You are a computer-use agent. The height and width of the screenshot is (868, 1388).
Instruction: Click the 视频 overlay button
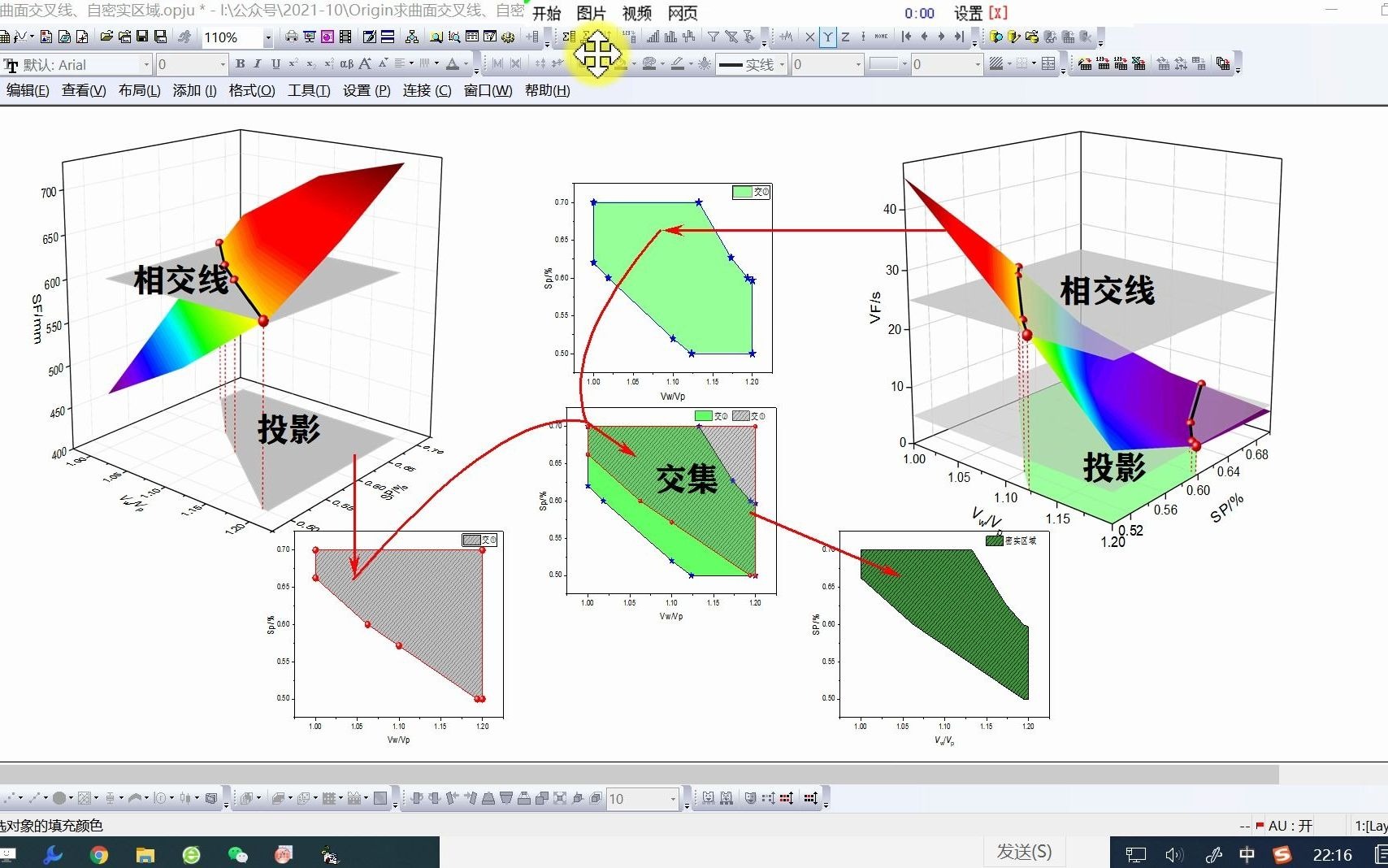(637, 13)
